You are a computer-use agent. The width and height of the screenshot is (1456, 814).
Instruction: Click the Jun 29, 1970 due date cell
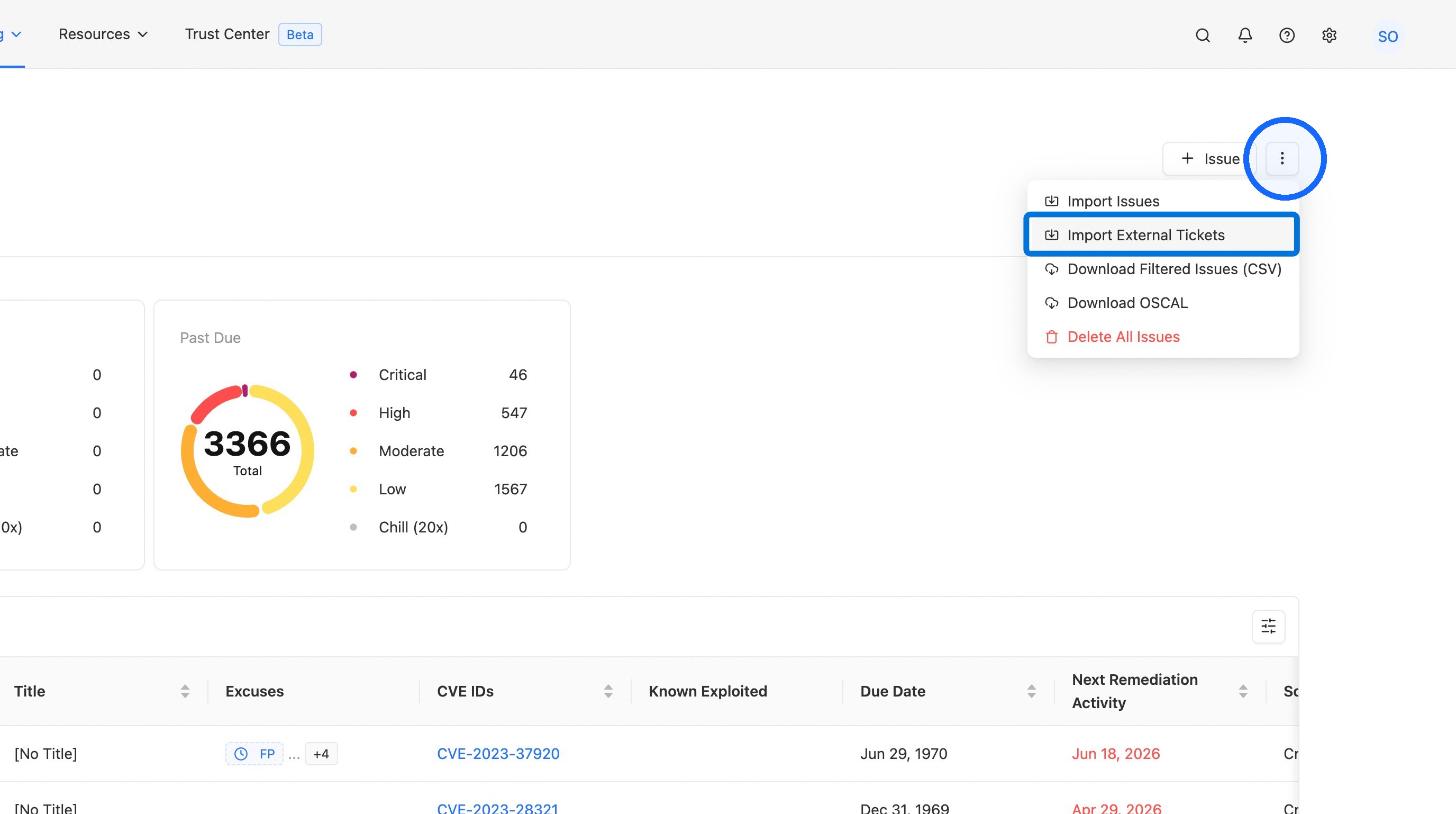[x=904, y=754]
